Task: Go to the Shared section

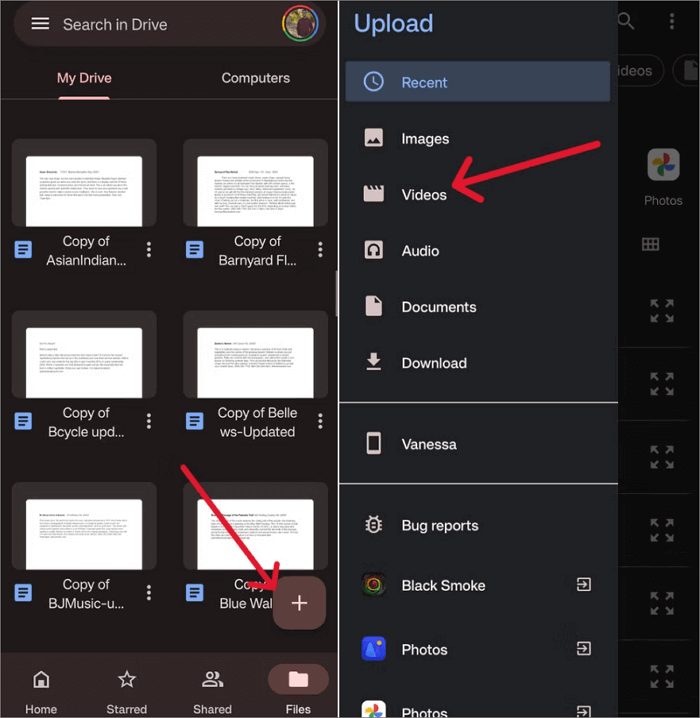Action: (x=212, y=680)
